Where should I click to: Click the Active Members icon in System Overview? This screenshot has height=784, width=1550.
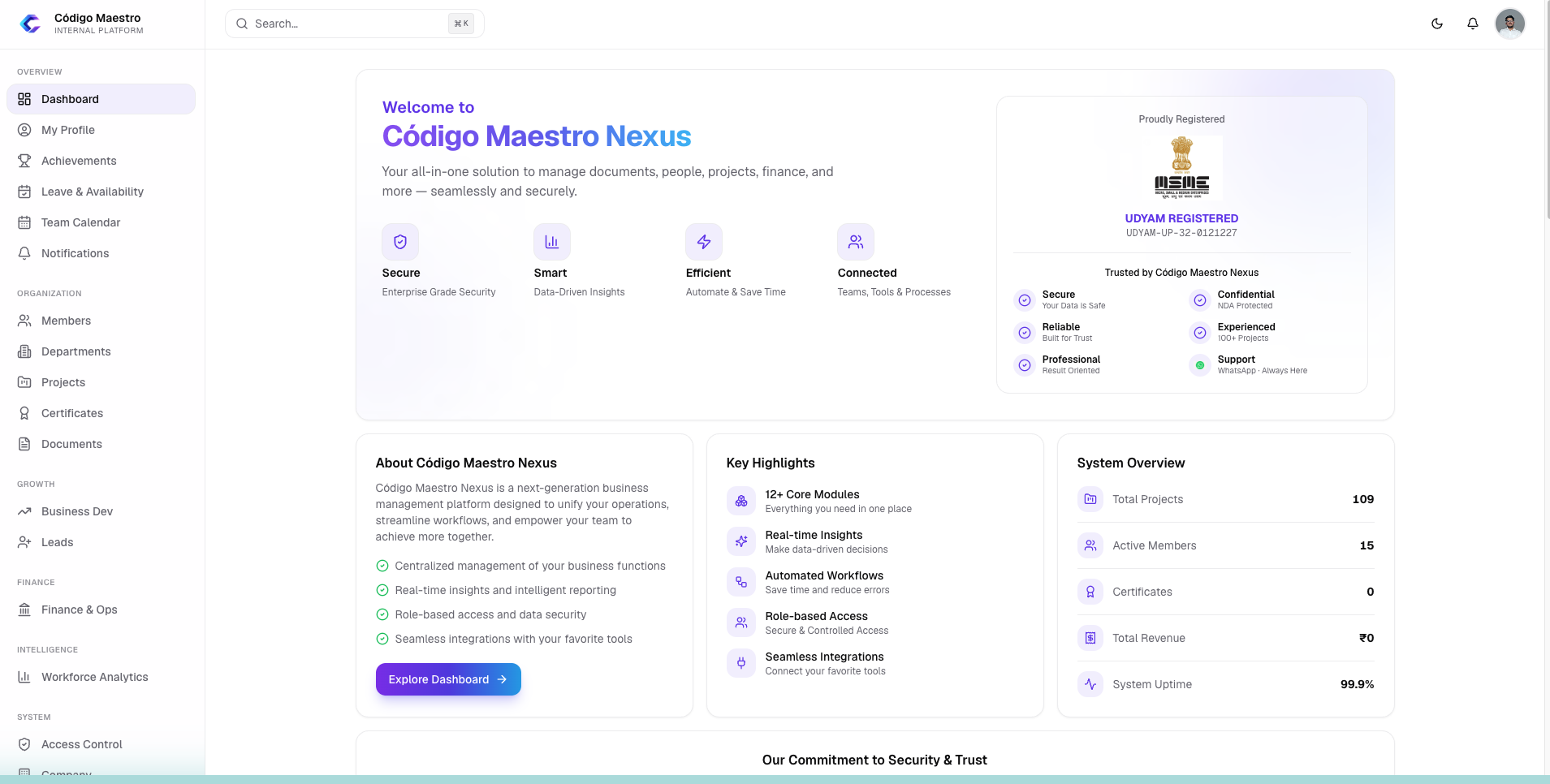pyautogui.click(x=1090, y=545)
